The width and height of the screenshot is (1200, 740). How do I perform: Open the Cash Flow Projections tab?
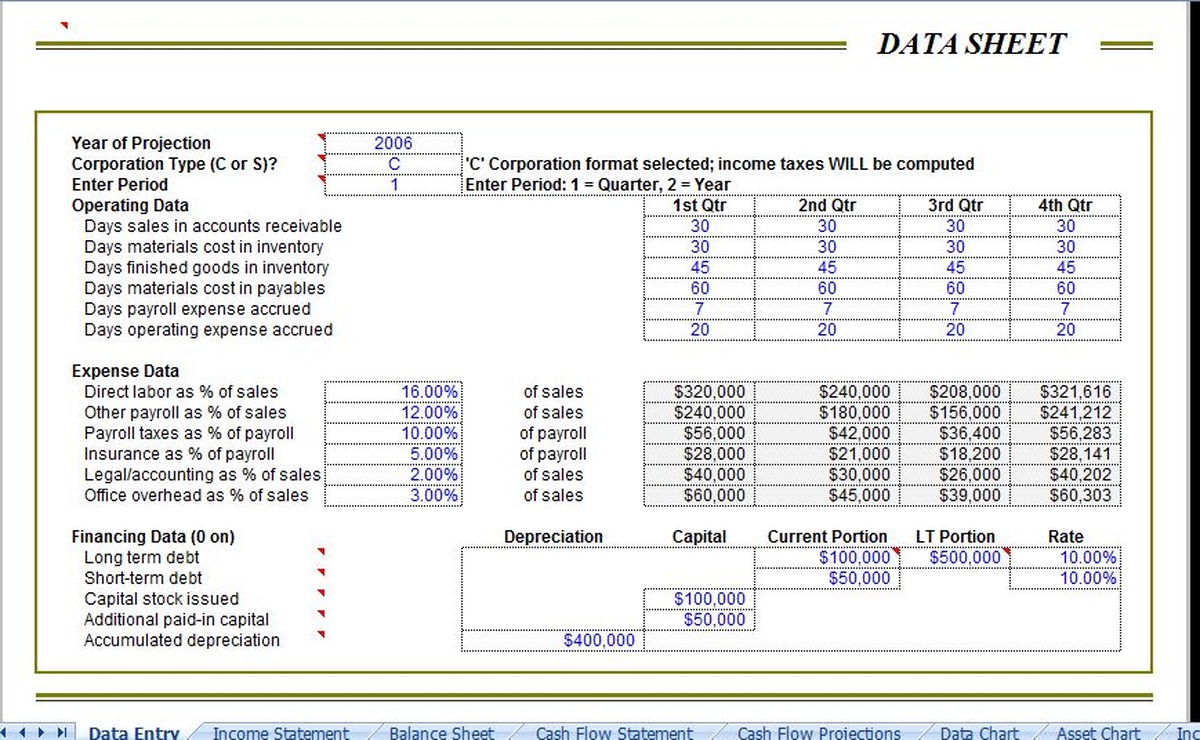pyautogui.click(x=818, y=732)
